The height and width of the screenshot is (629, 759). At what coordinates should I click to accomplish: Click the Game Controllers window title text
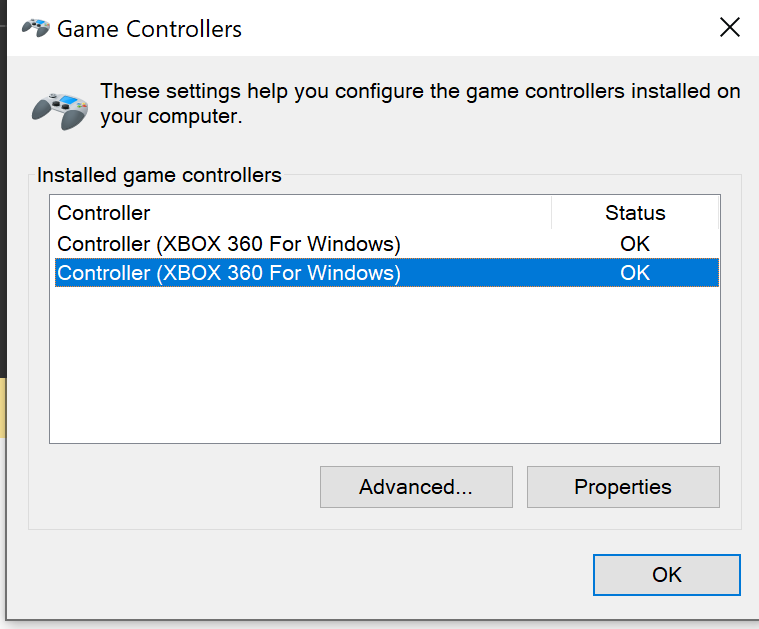coord(150,29)
